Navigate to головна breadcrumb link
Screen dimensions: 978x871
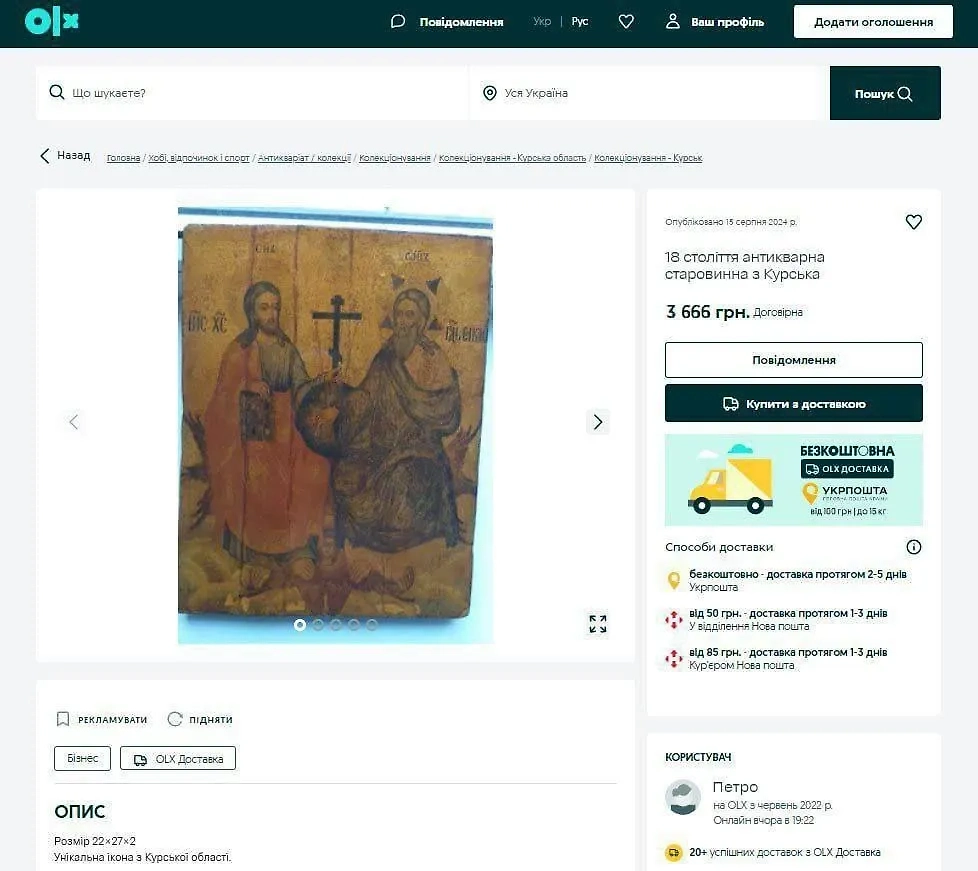point(122,157)
